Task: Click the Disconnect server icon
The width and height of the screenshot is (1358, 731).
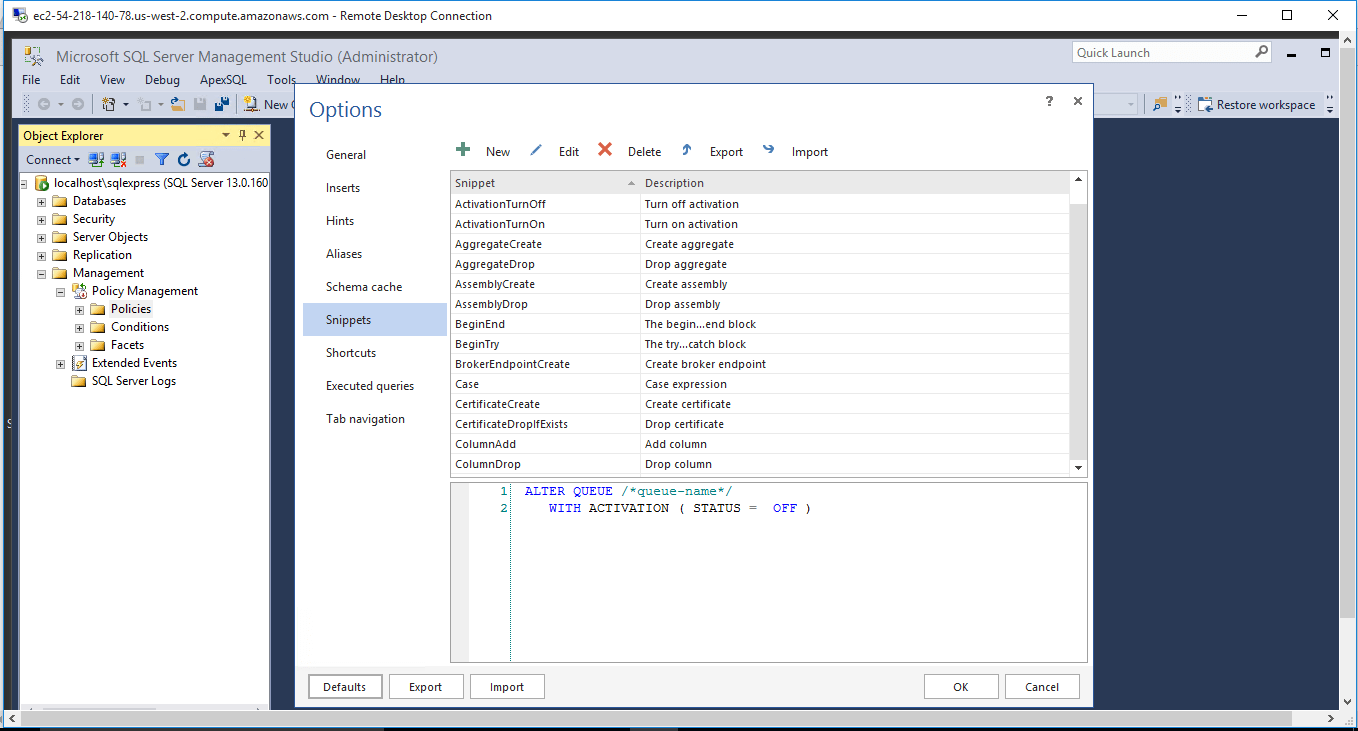Action: 118,159
